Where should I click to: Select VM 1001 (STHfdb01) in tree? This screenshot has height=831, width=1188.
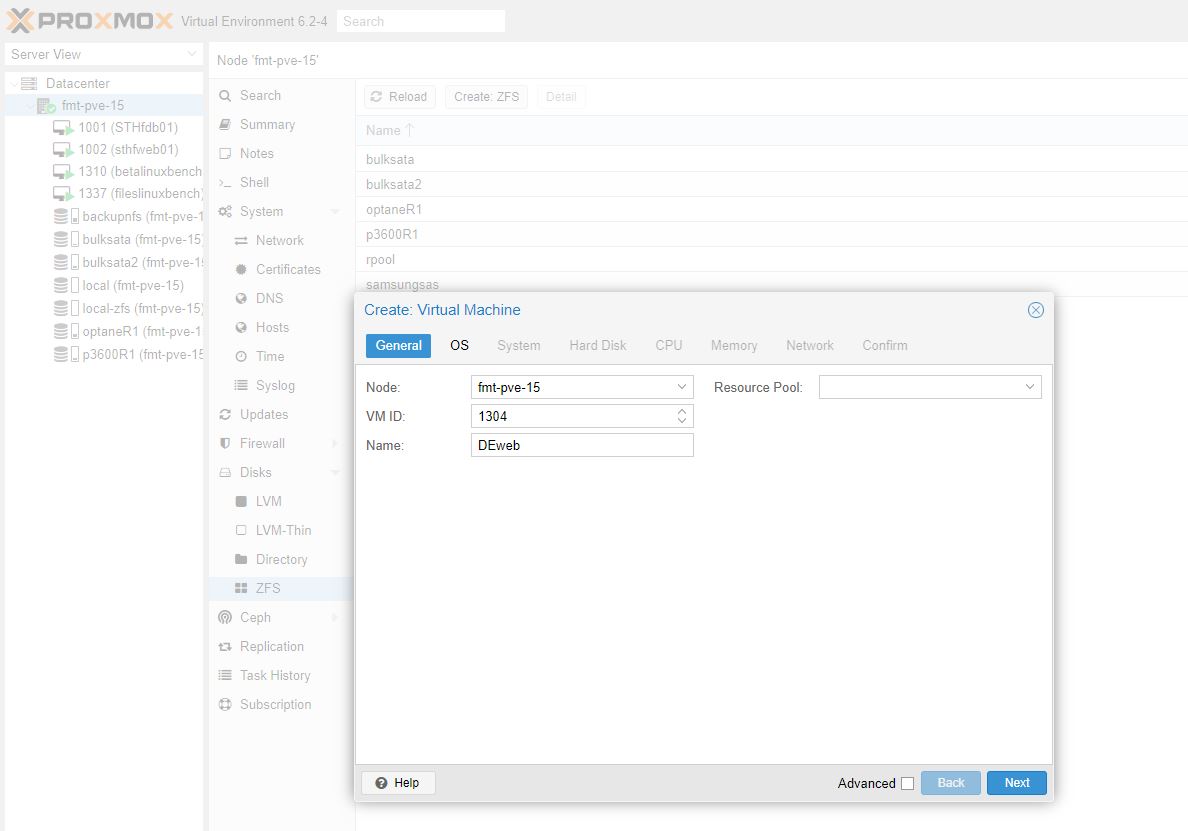[127, 128]
